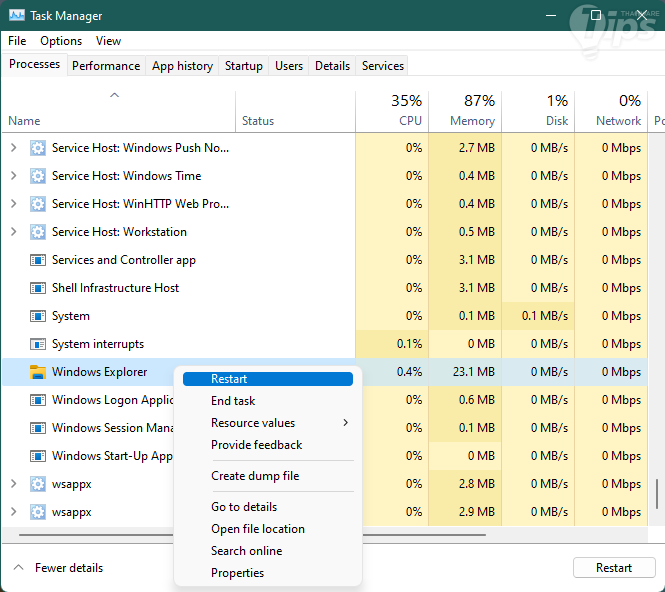
Task: Switch to the Services tab
Action: pos(383,66)
